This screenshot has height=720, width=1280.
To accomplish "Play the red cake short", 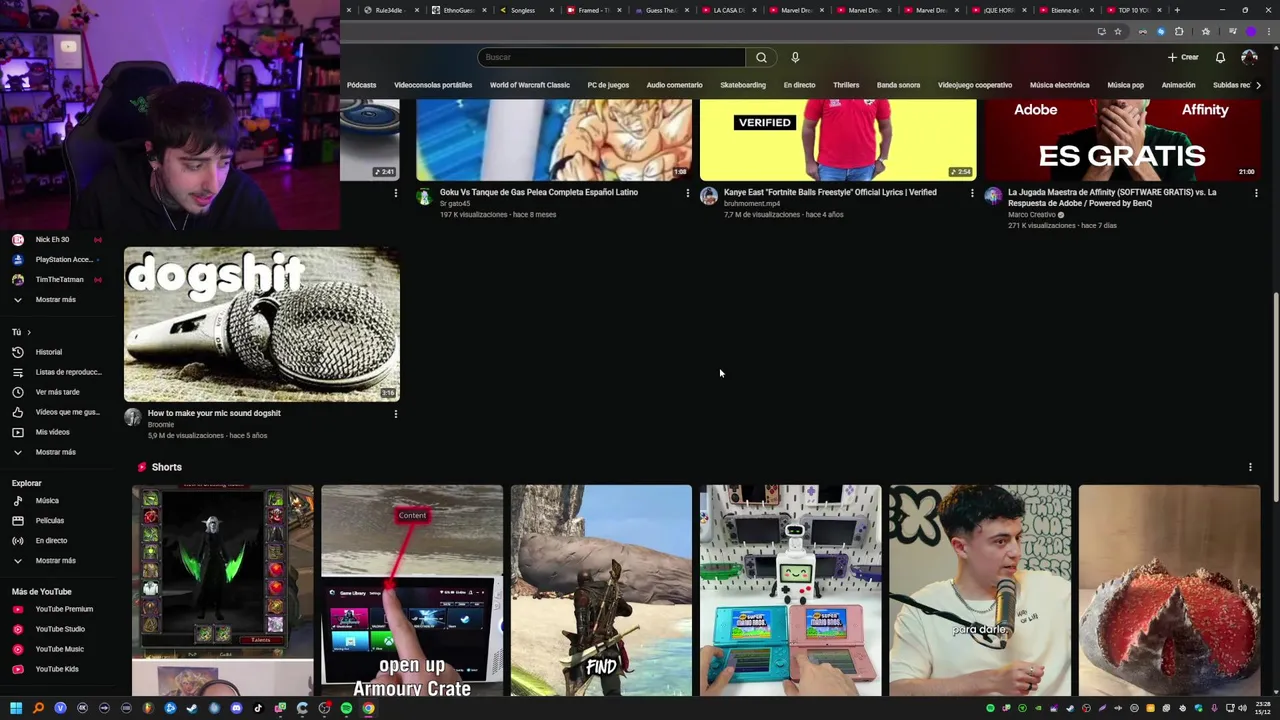I will click(x=1169, y=590).
